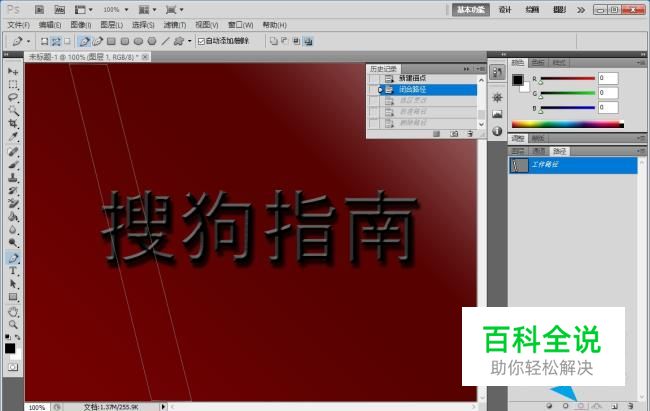Image resolution: width=650 pixels, height=411 pixels.
Task: Select the Clone Stamp tool
Action: pyautogui.click(x=13, y=178)
